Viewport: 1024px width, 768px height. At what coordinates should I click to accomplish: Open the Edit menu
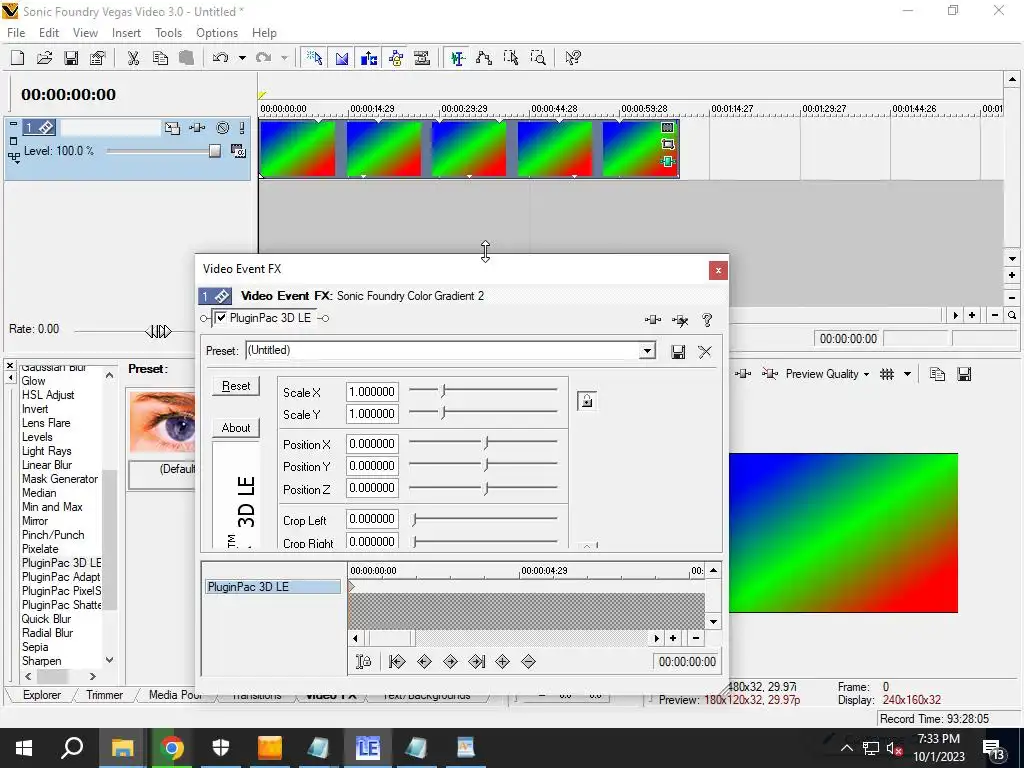[x=49, y=33]
